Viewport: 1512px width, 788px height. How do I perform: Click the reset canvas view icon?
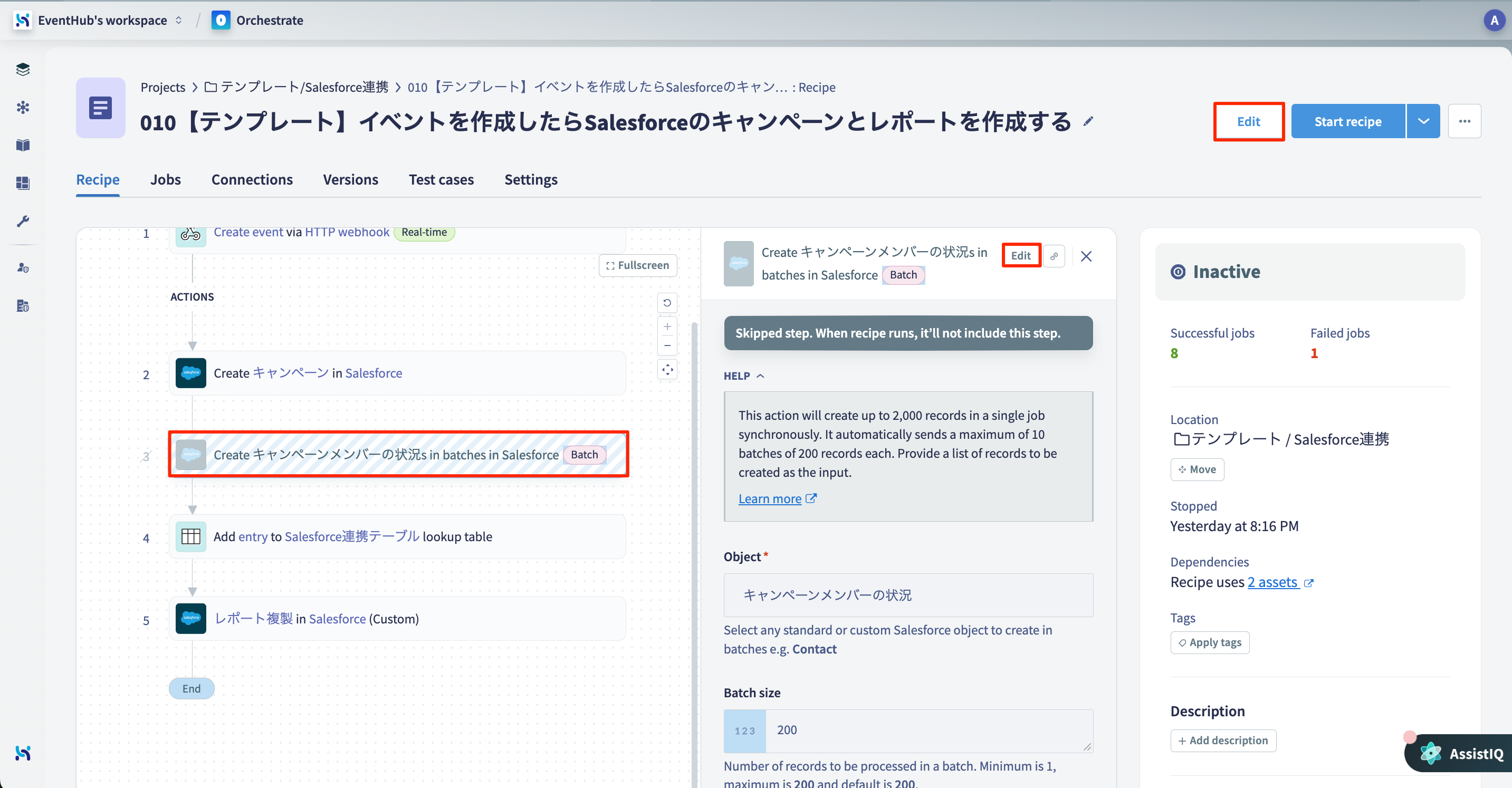pos(667,303)
